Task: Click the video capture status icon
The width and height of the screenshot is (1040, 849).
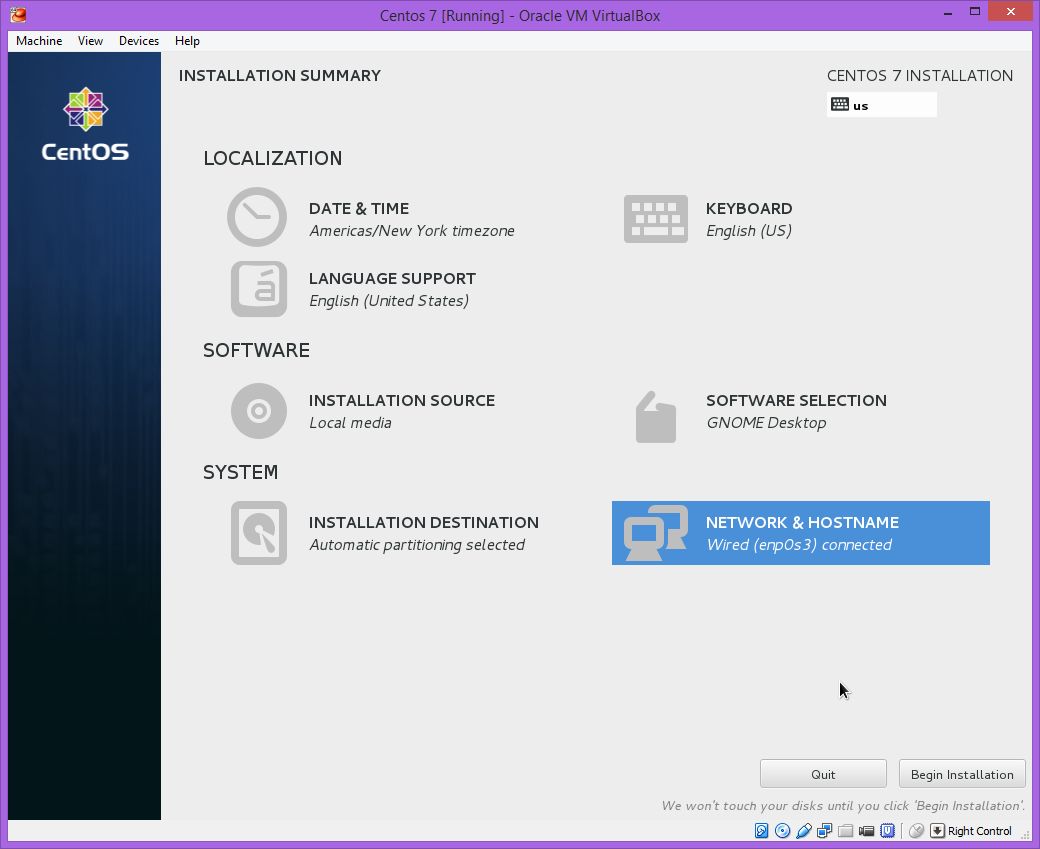Action: (866, 831)
